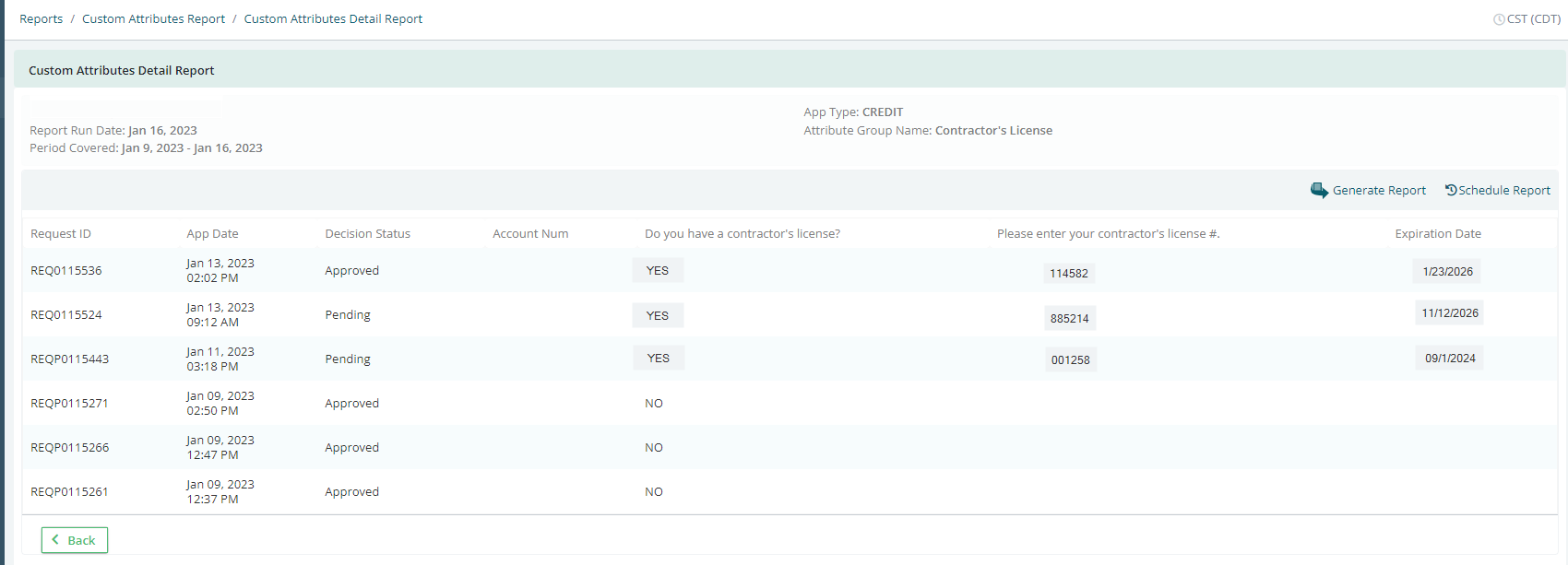Click the Generate Report link text
1568x565 pixels.
click(1379, 190)
